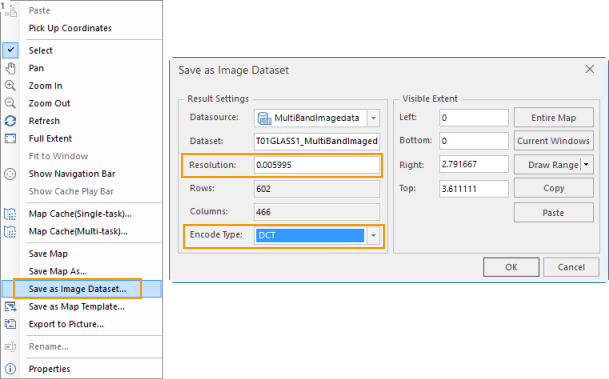Viewport: 609px width, 379px height.
Task: Choose Zoom In menu entry
Action: click(x=45, y=86)
